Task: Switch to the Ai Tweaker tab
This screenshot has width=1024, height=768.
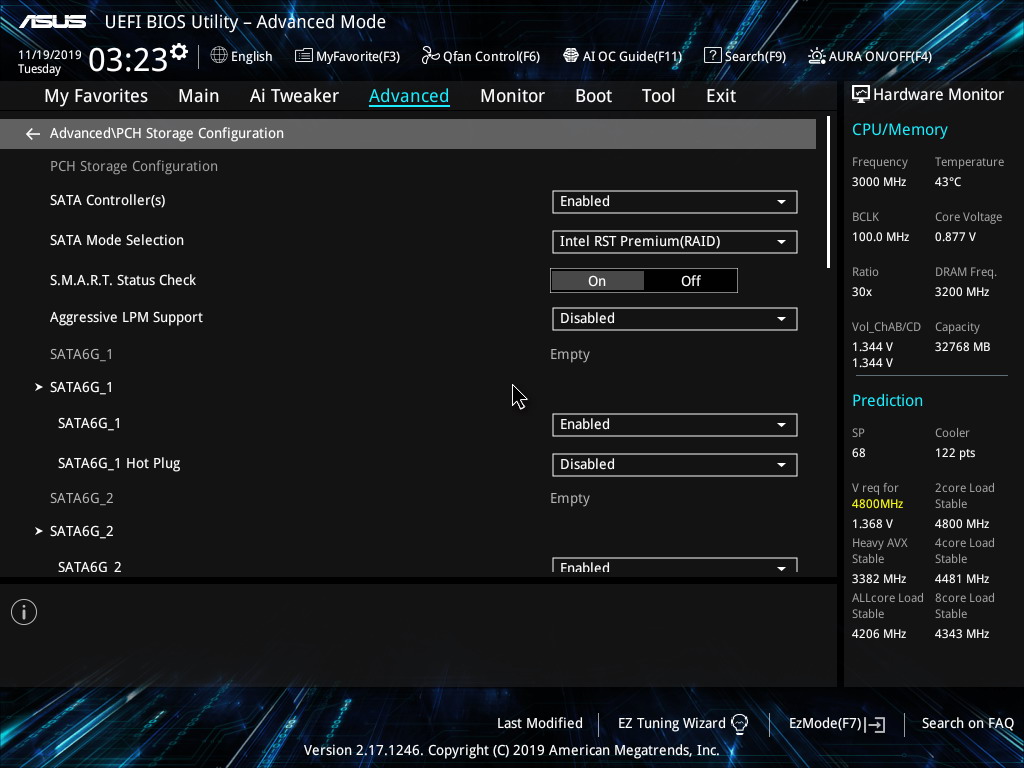Action: pyautogui.click(x=294, y=96)
